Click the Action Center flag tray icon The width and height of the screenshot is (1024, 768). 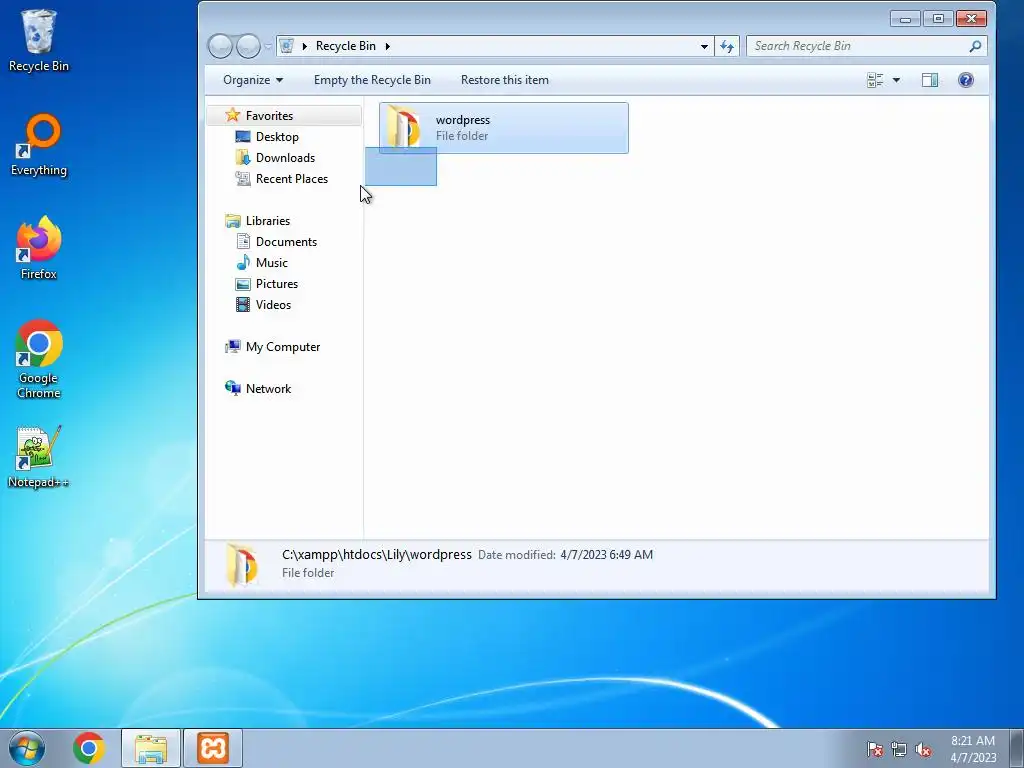click(874, 749)
